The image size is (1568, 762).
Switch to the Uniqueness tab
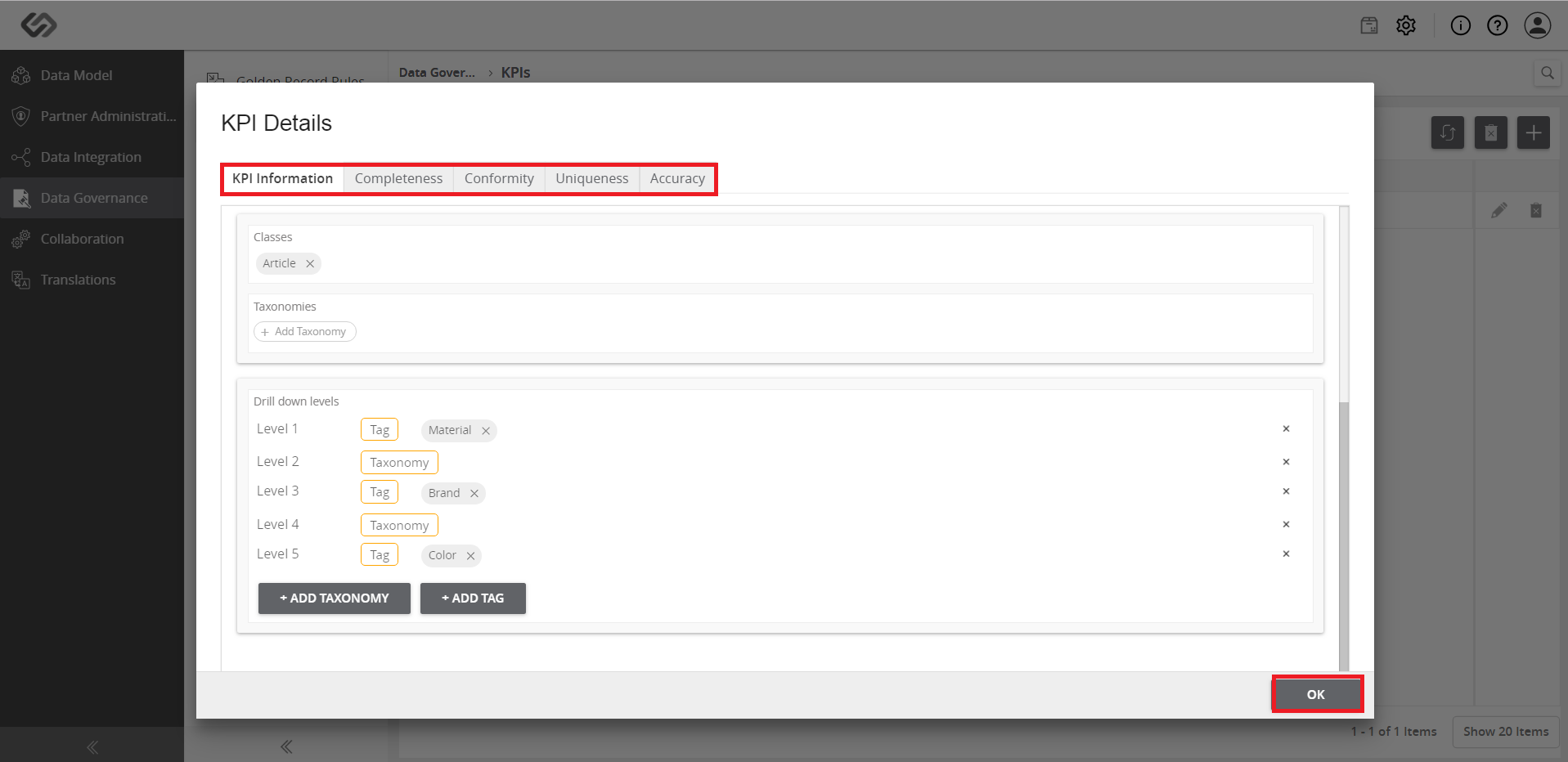[592, 178]
